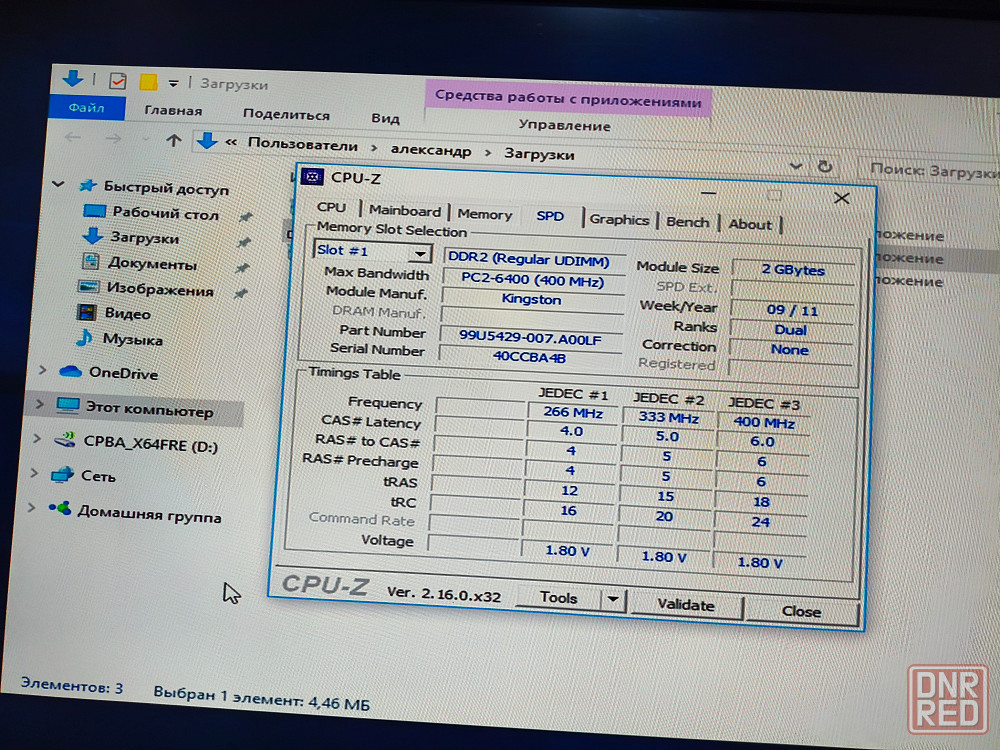Viewport: 1000px width, 750px height.
Task: Click the Рабочий стол desktop shortcut
Action: [x=165, y=213]
